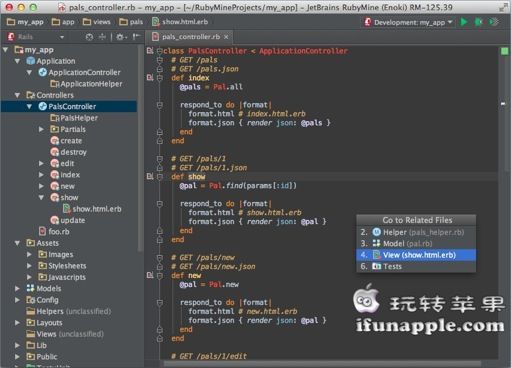Select the destroy action item

coord(68,152)
